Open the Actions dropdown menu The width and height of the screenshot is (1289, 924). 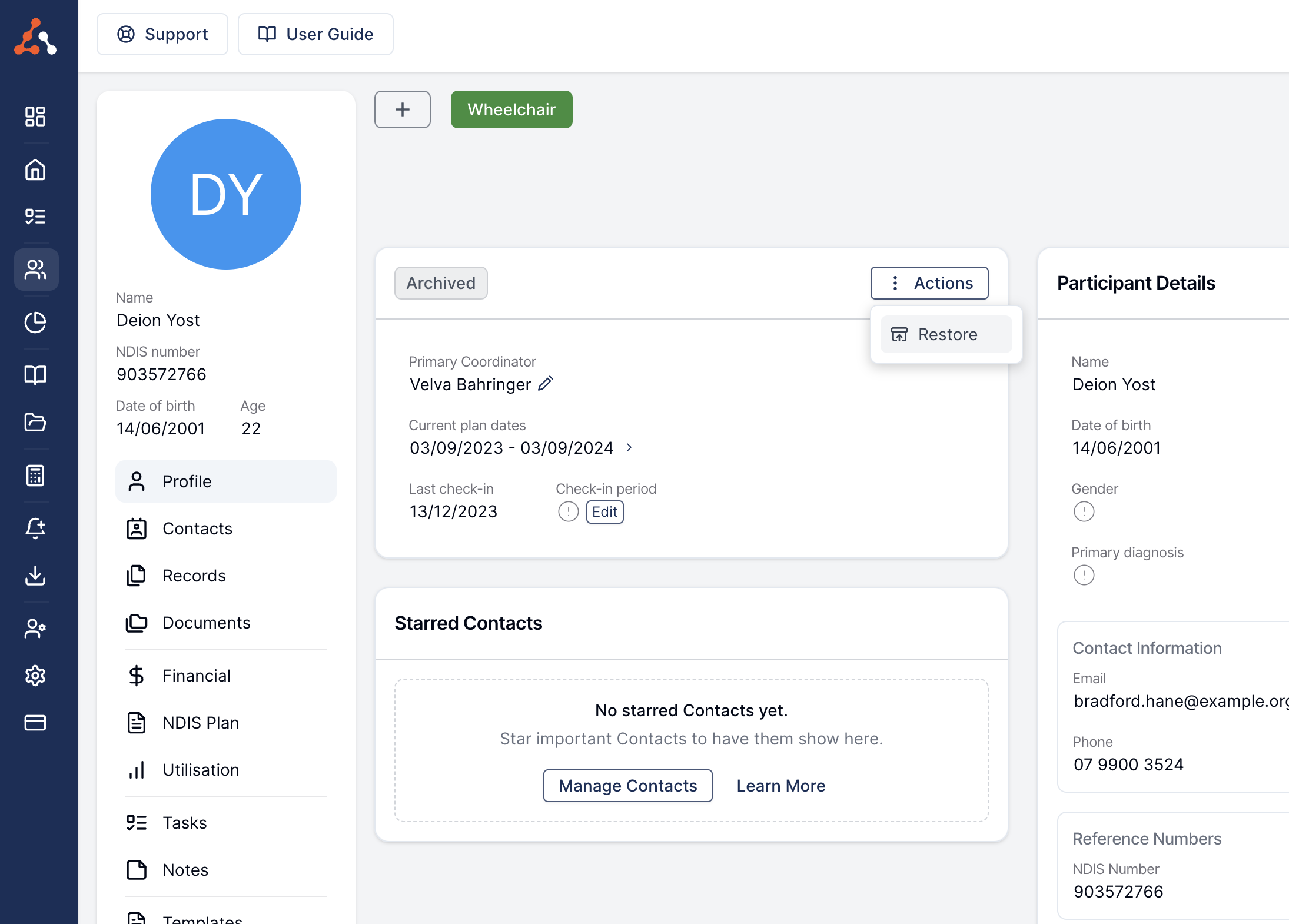pyautogui.click(x=929, y=283)
